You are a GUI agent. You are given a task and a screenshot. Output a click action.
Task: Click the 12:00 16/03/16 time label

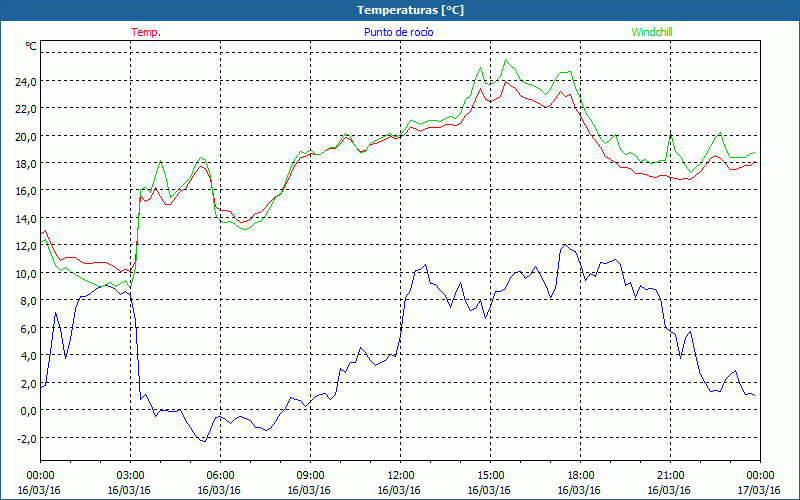pyautogui.click(x=399, y=483)
